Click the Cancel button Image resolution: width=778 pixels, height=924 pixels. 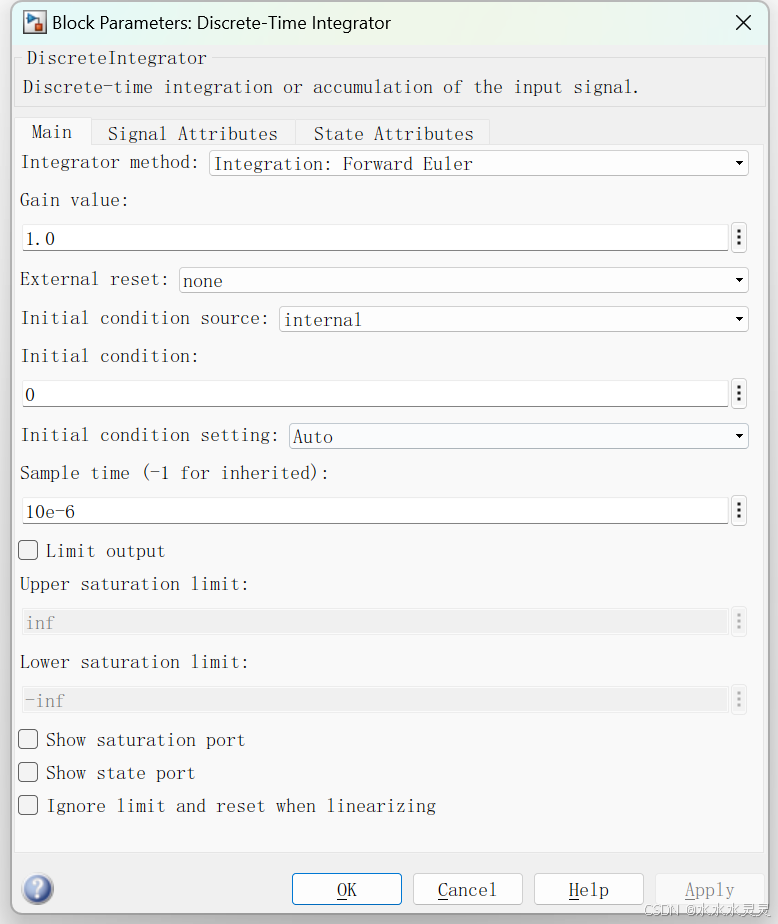pyautogui.click(x=467, y=889)
